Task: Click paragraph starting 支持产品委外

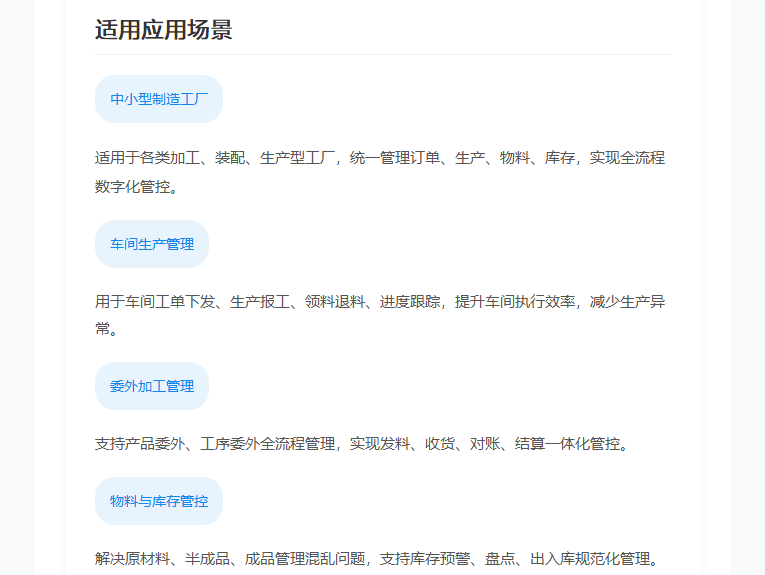Action: (x=363, y=443)
